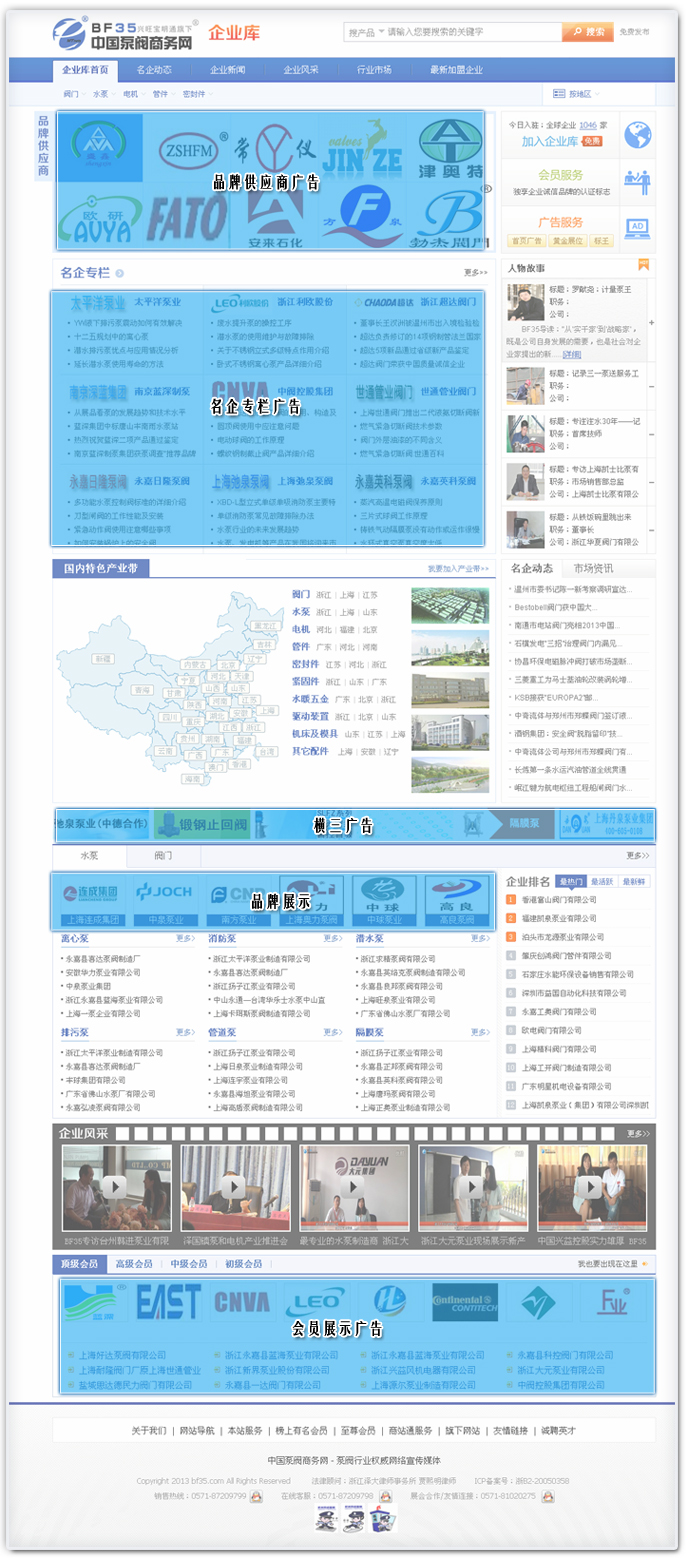Select the 最活跃 ranking tab
The image size is (688, 1558).
click(602, 882)
